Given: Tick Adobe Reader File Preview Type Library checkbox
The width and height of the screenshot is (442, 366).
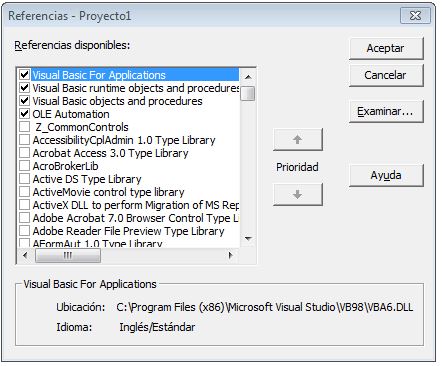Looking at the screenshot, I should click(x=24, y=231).
